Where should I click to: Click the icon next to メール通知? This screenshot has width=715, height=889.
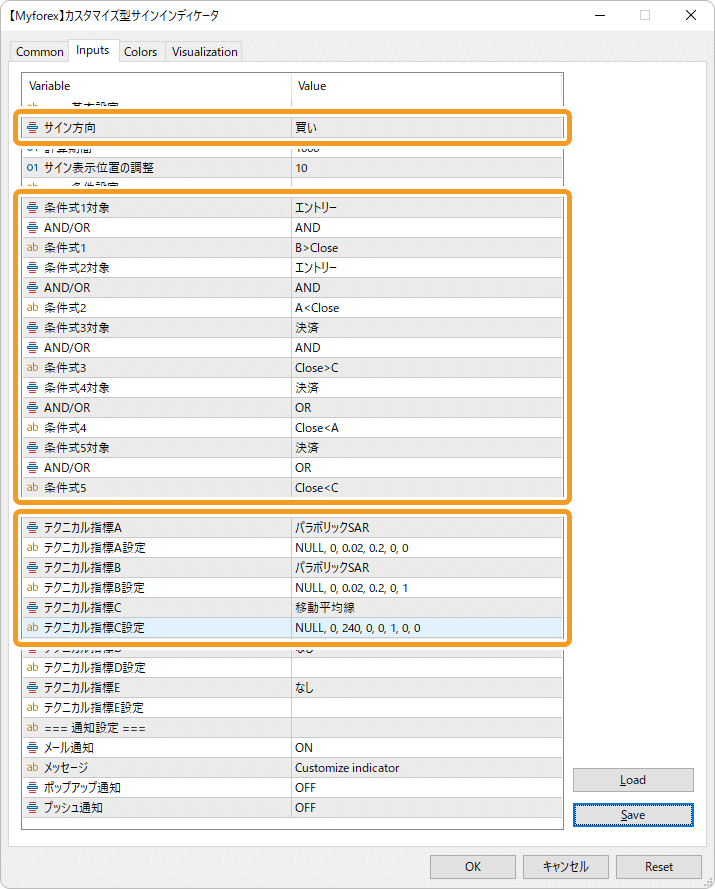click(32, 747)
